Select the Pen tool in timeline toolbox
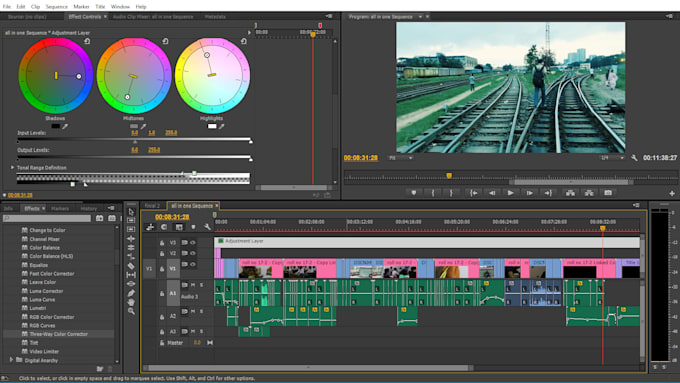 (x=131, y=293)
